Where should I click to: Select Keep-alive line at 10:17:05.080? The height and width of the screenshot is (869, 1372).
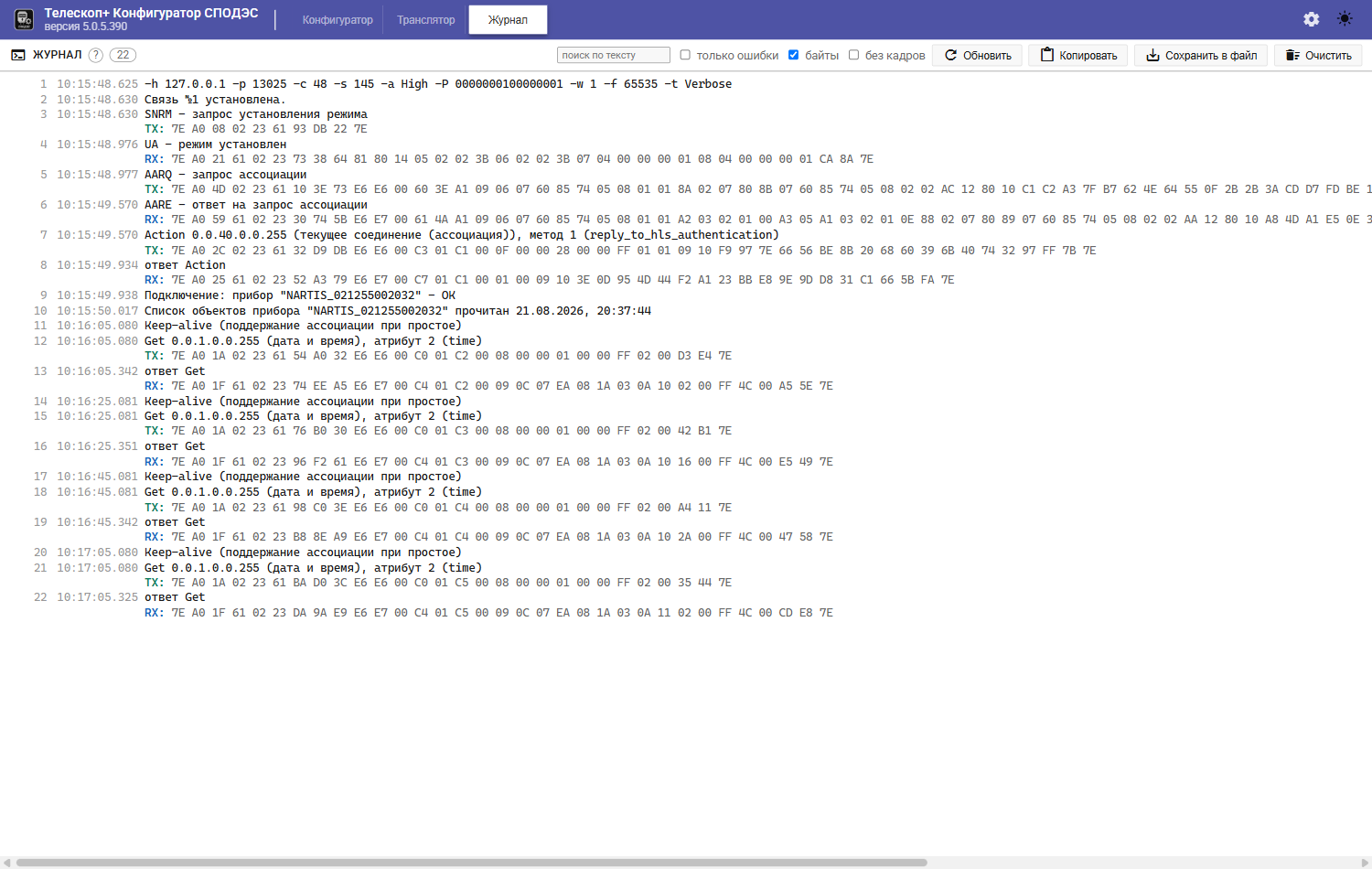pyautogui.click(x=303, y=553)
